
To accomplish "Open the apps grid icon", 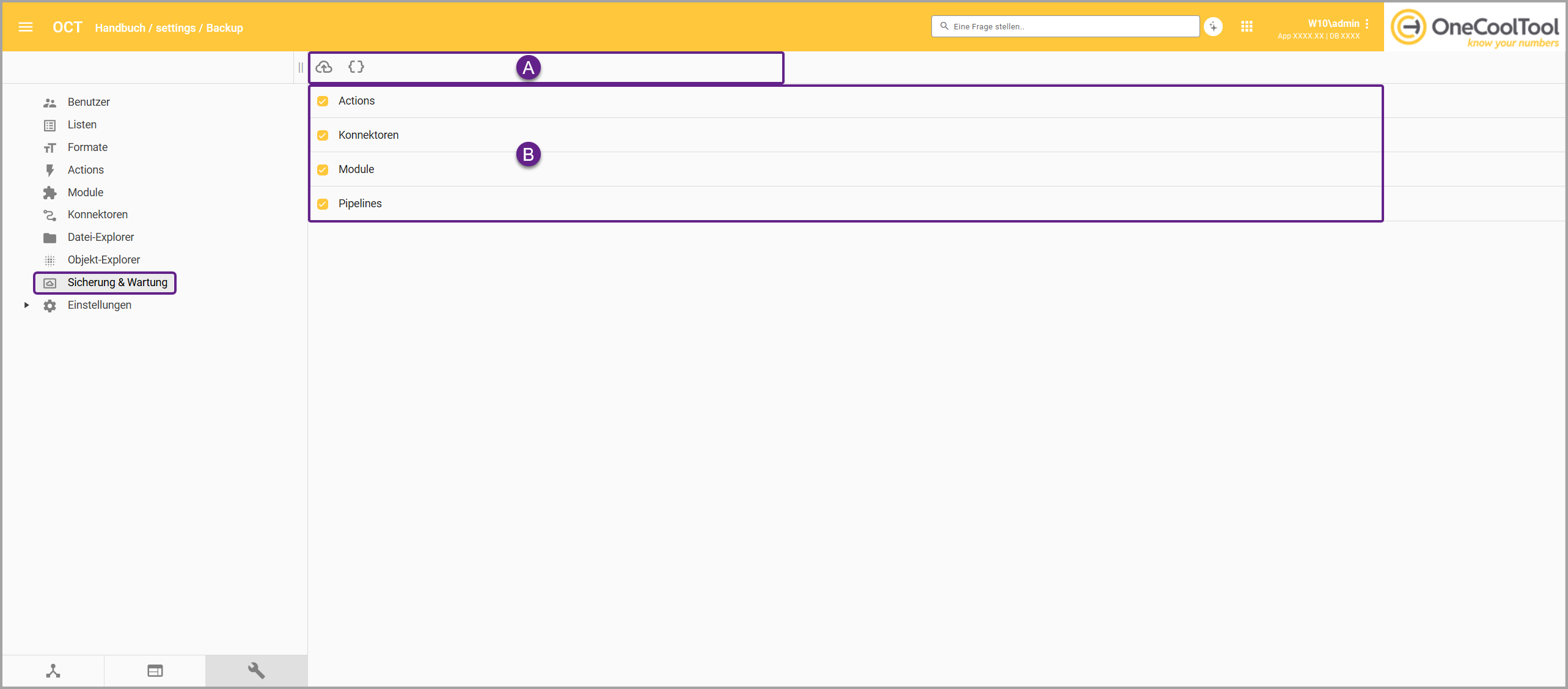I will click(x=1247, y=27).
